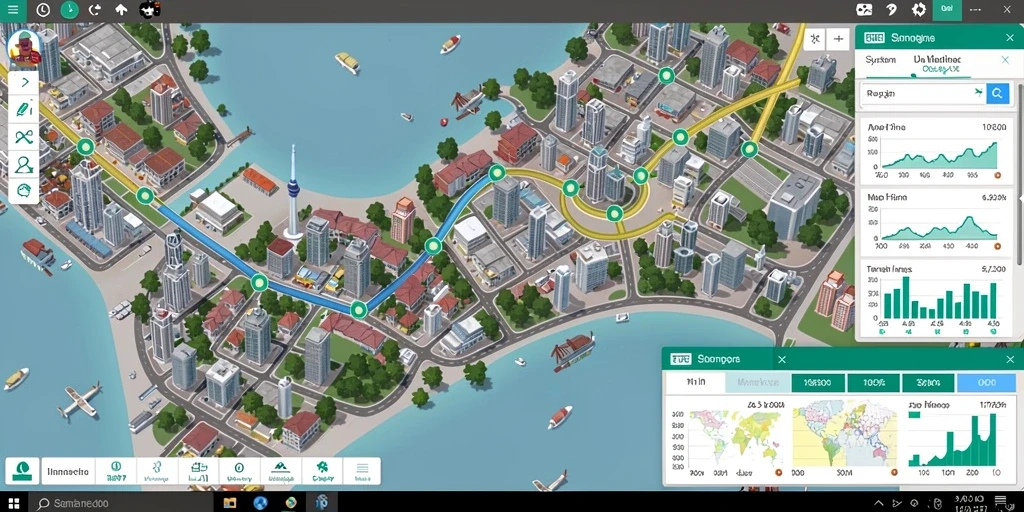
Task: Click the piggy bank icon in sidebar
Action: point(24,190)
